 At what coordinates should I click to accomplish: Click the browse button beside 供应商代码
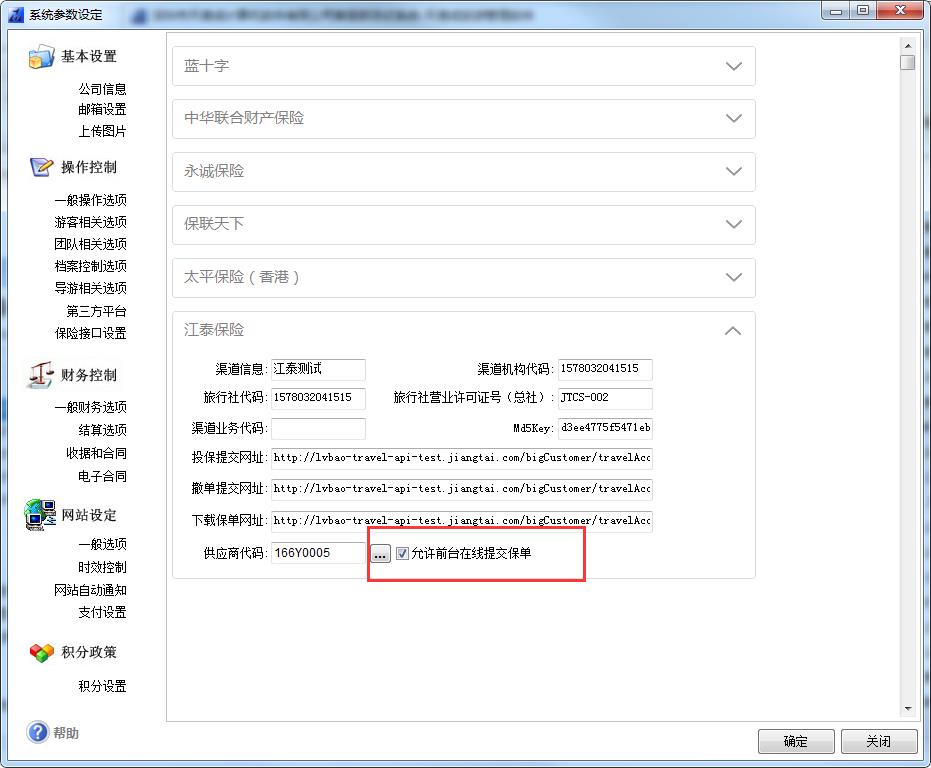(380, 554)
